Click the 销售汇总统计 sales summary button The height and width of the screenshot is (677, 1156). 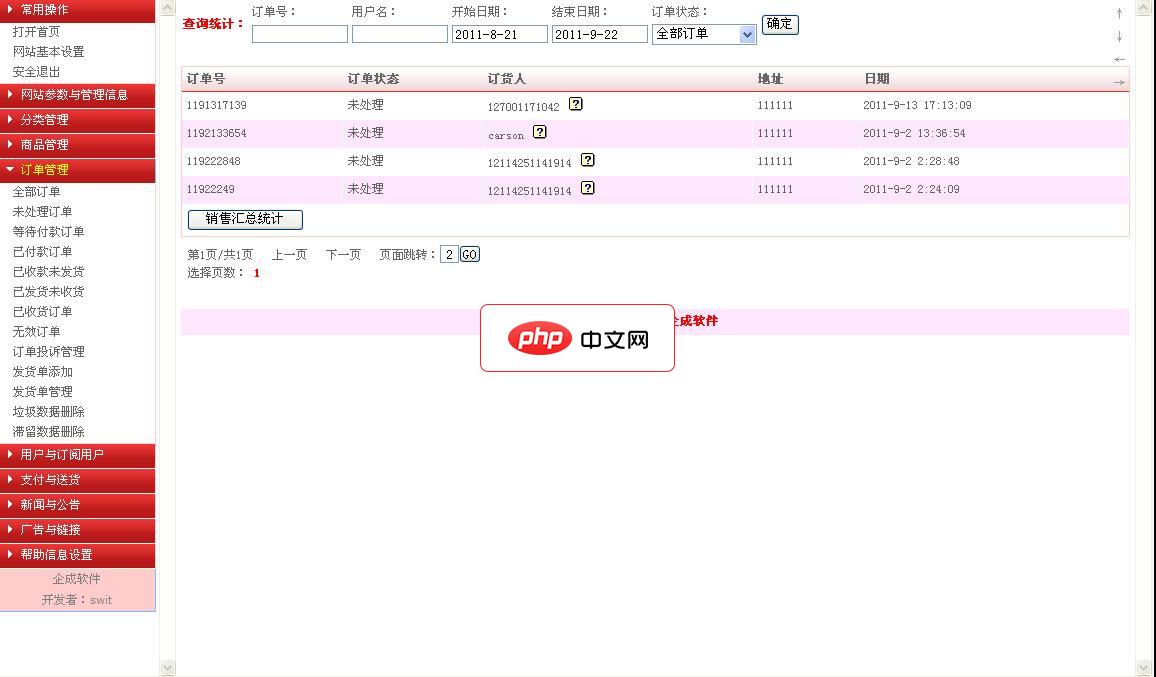tap(243, 219)
